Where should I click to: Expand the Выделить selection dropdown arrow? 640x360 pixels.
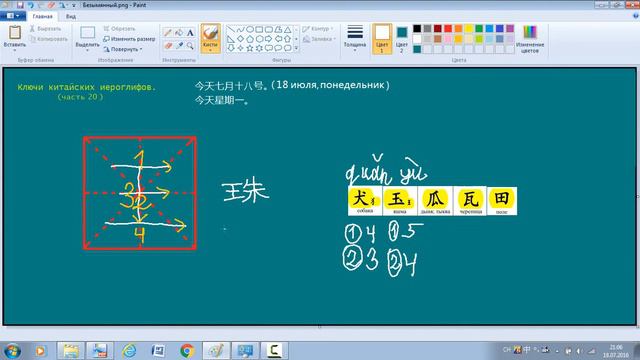point(87,50)
